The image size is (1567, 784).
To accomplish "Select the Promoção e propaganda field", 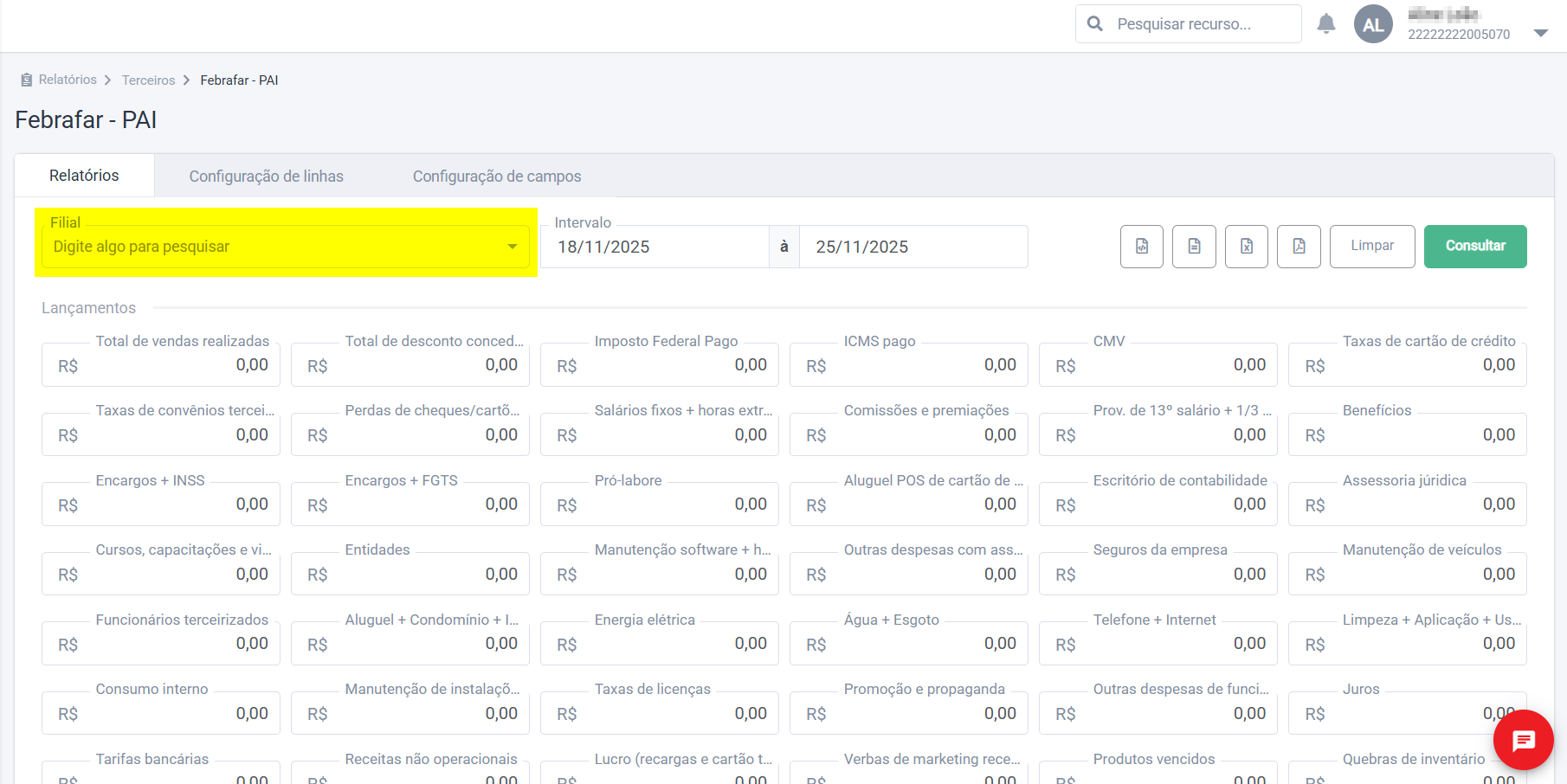I will [x=909, y=713].
